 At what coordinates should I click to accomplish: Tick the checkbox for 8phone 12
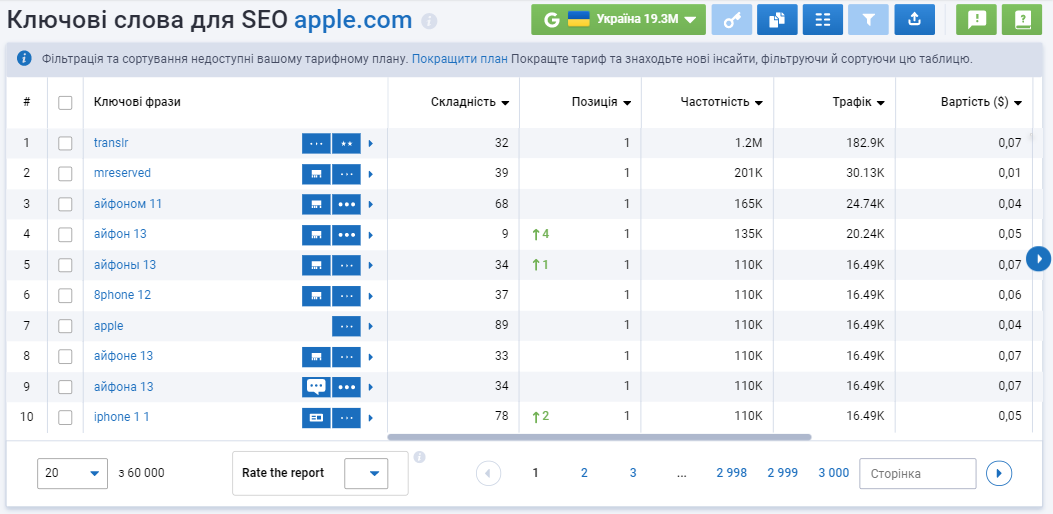pyautogui.click(x=65, y=295)
